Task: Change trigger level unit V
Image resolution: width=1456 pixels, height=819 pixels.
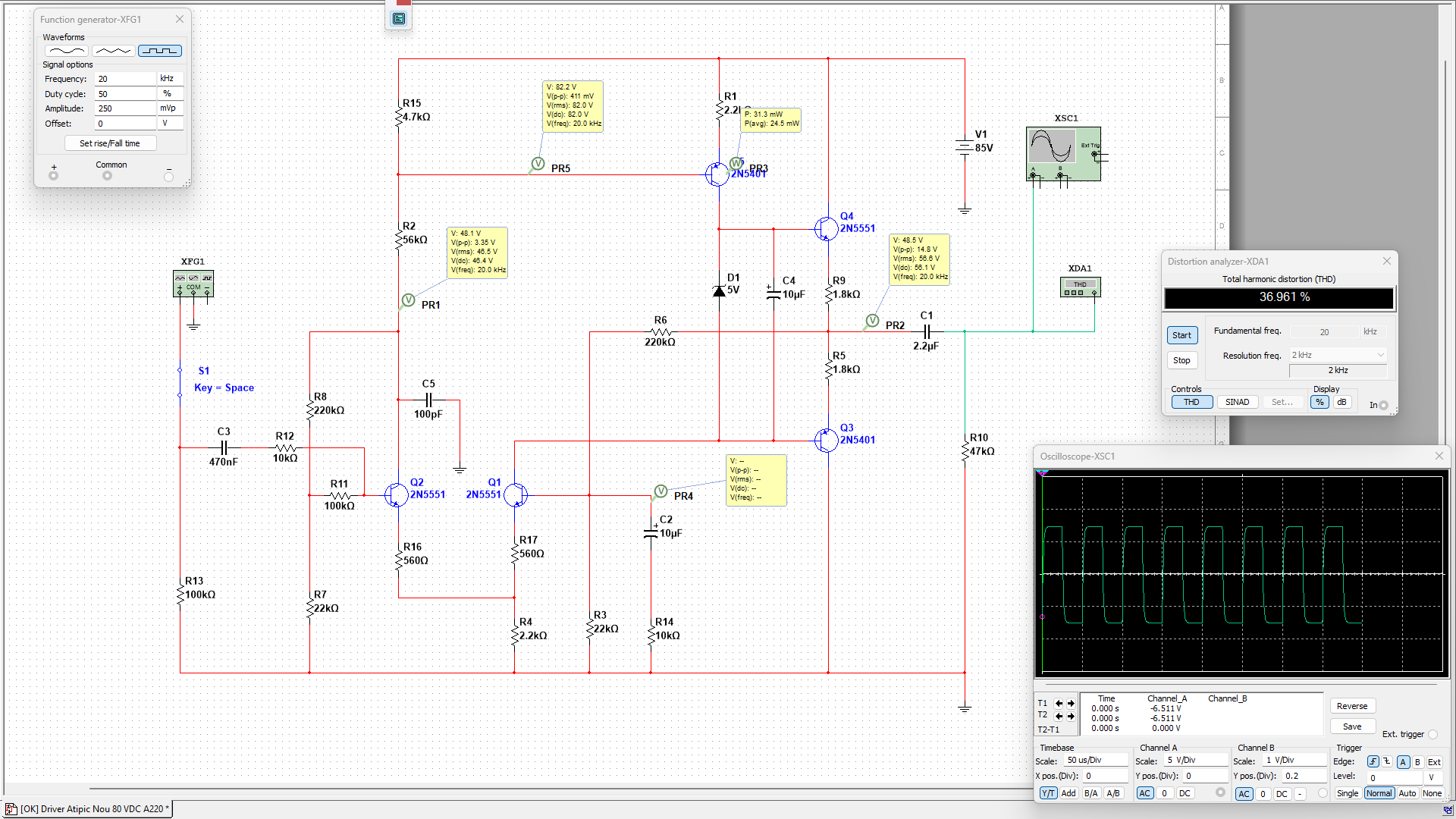Action: pyautogui.click(x=1433, y=777)
